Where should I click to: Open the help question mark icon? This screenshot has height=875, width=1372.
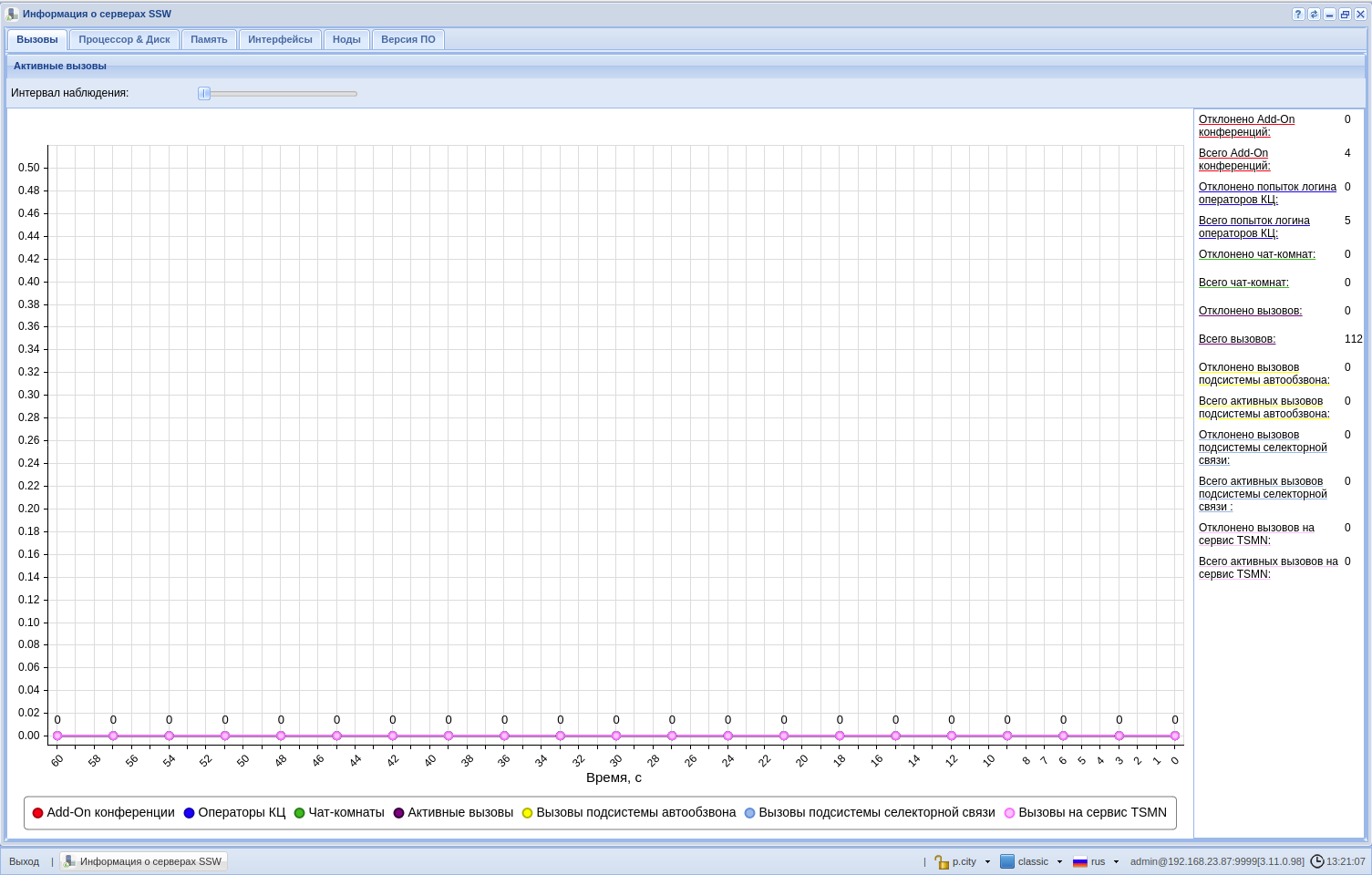(1298, 15)
